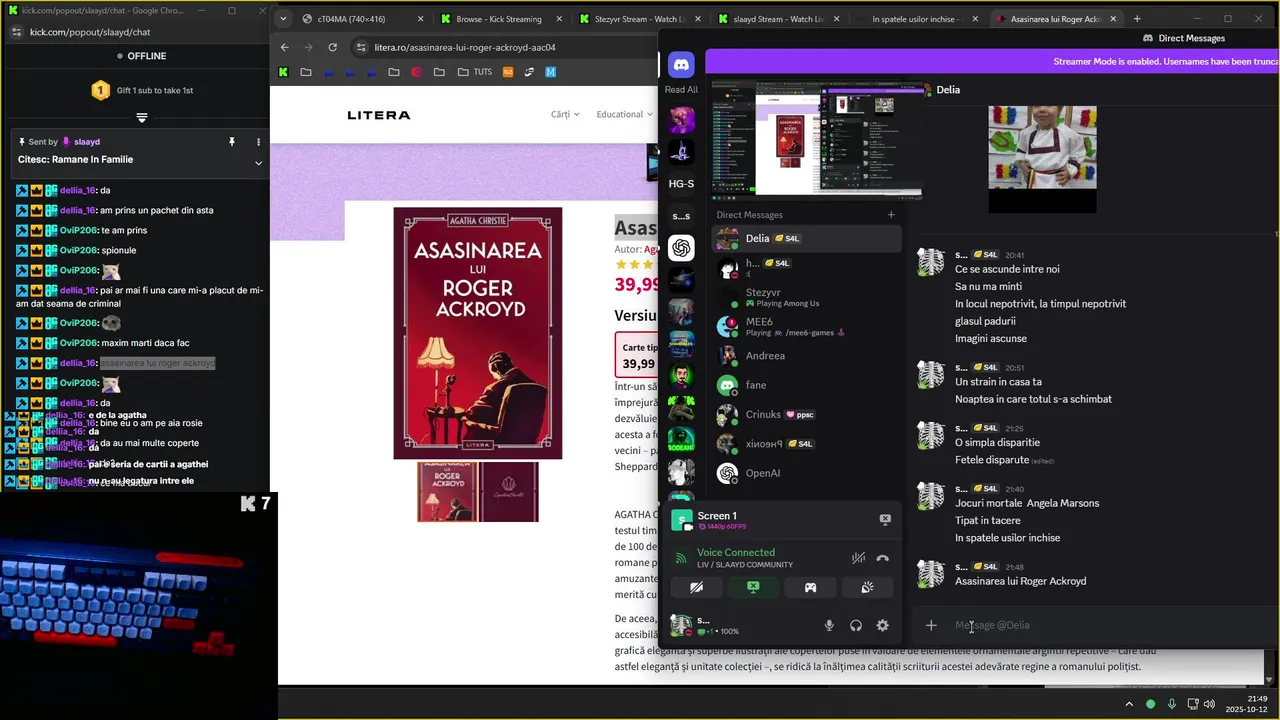1280x720 pixels.
Task: Enlarge the main Asasinarea lui Roger Ackroyd cover
Action: (x=478, y=333)
